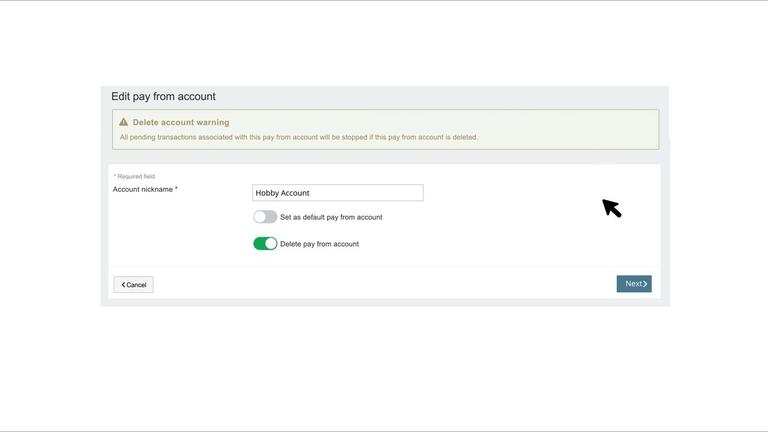
Task: Click the 'Delete account warning' heading
Action: tap(181, 122)
